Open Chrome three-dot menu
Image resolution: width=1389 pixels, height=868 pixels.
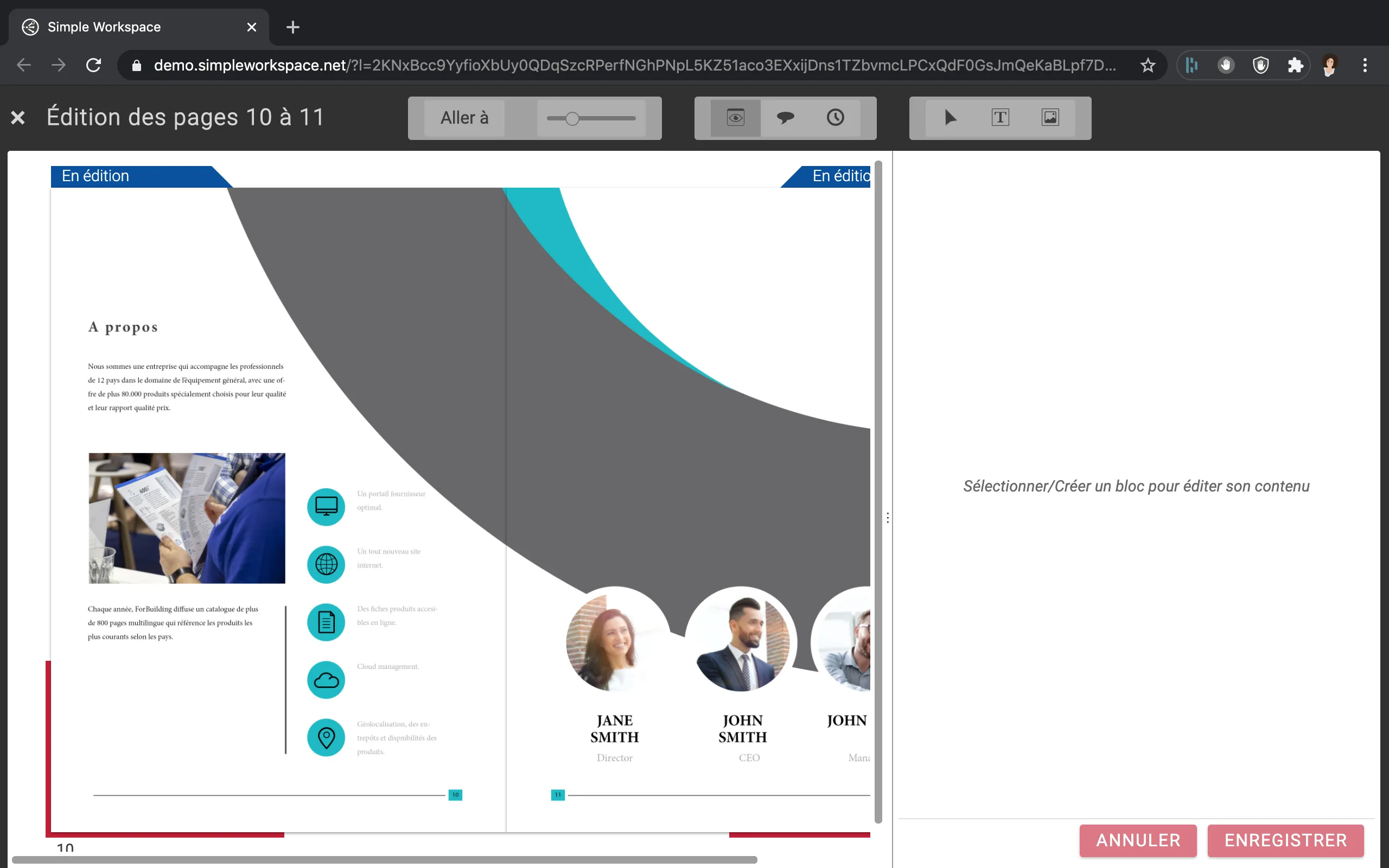1365,65
